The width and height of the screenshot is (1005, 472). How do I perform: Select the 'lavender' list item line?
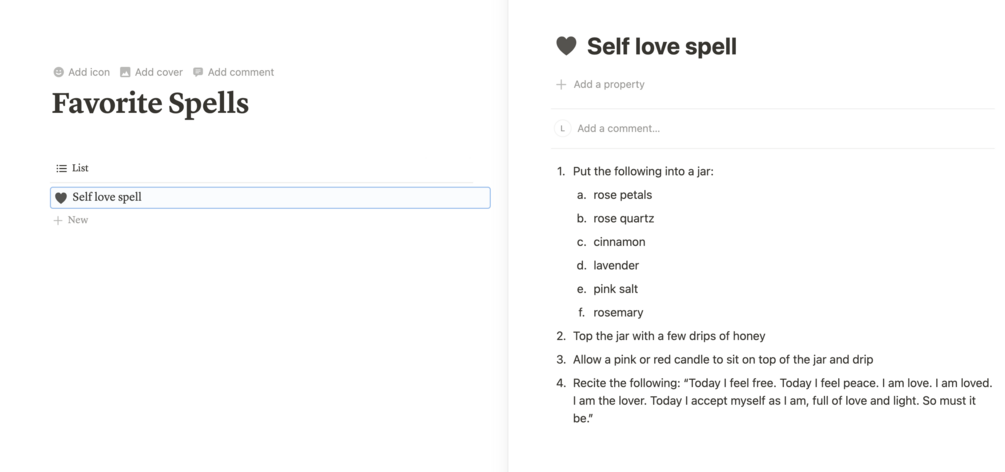click(616, 265)
